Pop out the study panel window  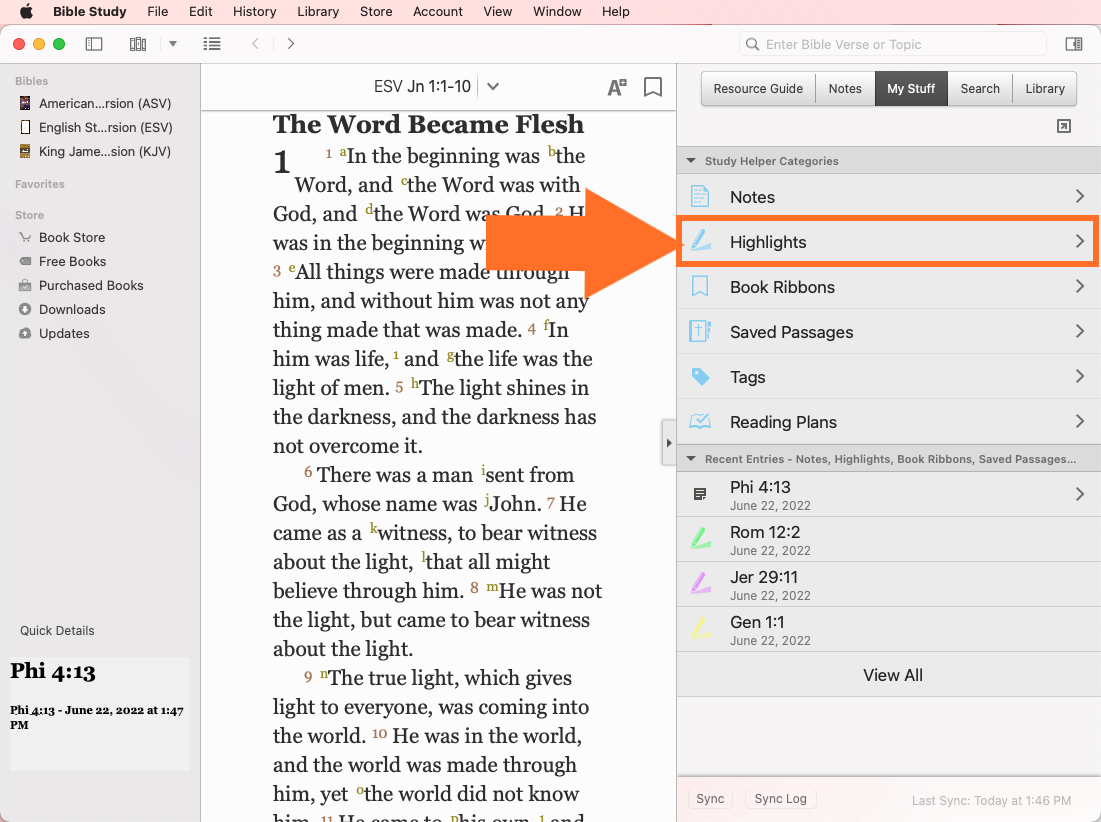pos(1064,126)
